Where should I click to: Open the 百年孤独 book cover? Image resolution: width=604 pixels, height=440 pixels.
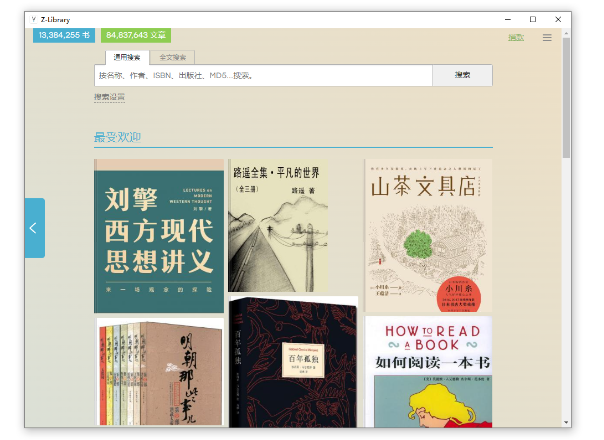[294, 362]
